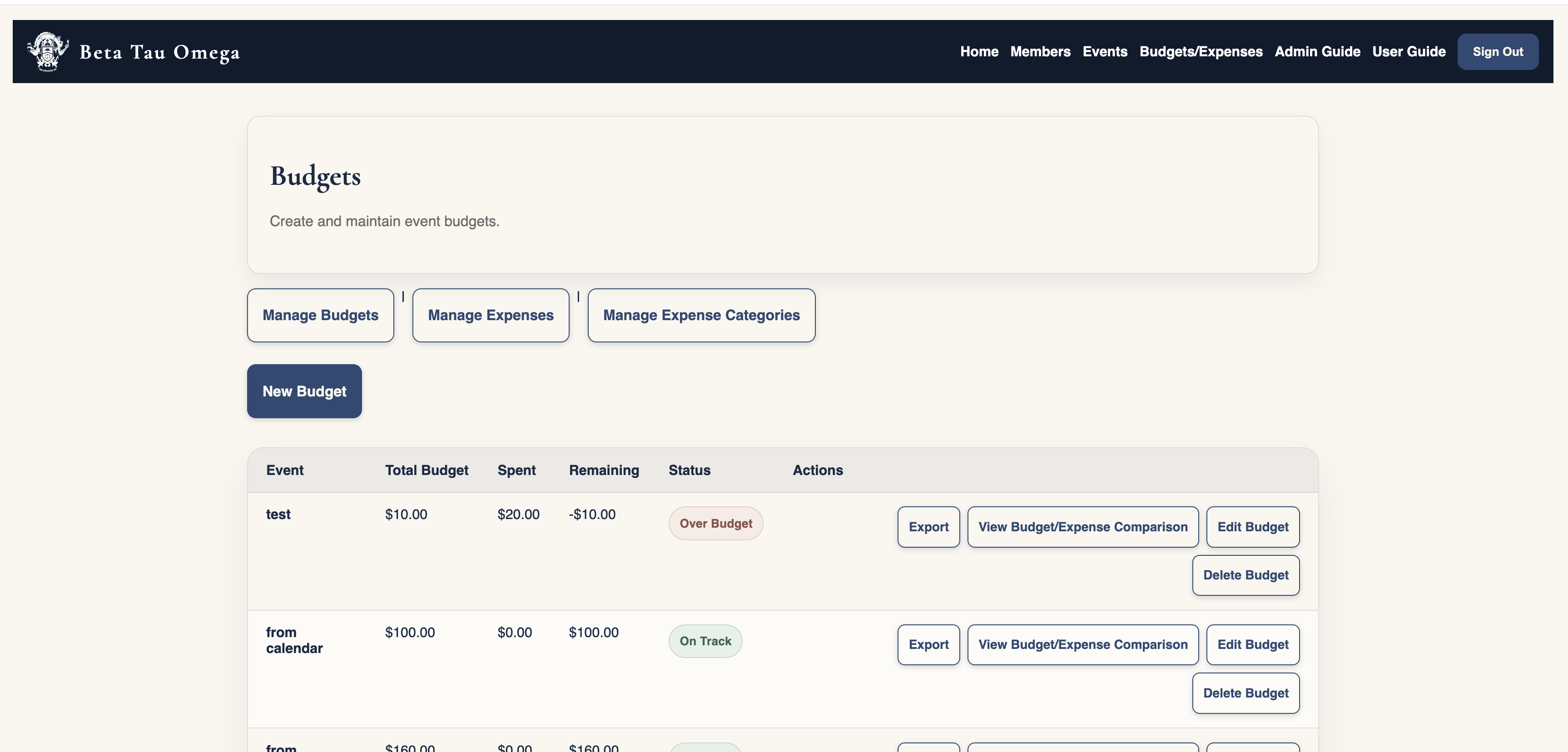The width and height of the screenshot is (1568, 752).
Task: Click the Budgets page heading
Action: pos(315,177)
